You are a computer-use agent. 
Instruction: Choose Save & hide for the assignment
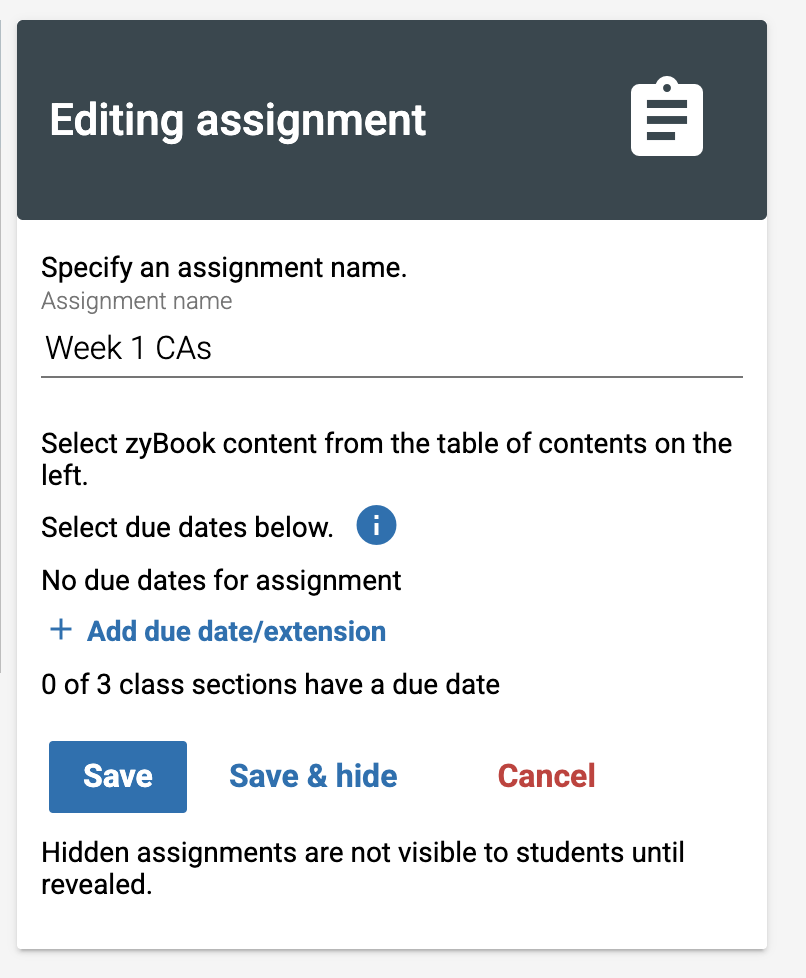pos(313,777)
